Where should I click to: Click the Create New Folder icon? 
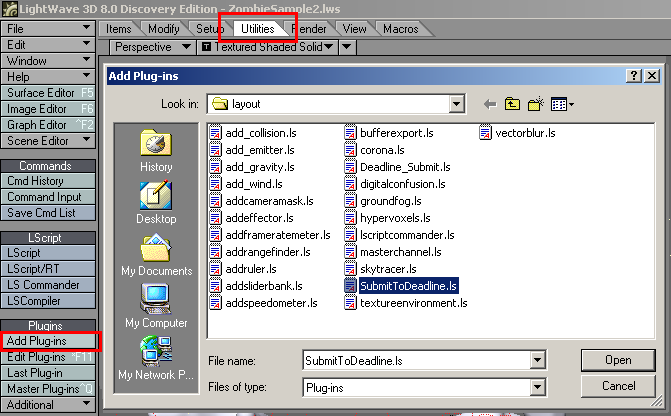[x=535, y=104]
